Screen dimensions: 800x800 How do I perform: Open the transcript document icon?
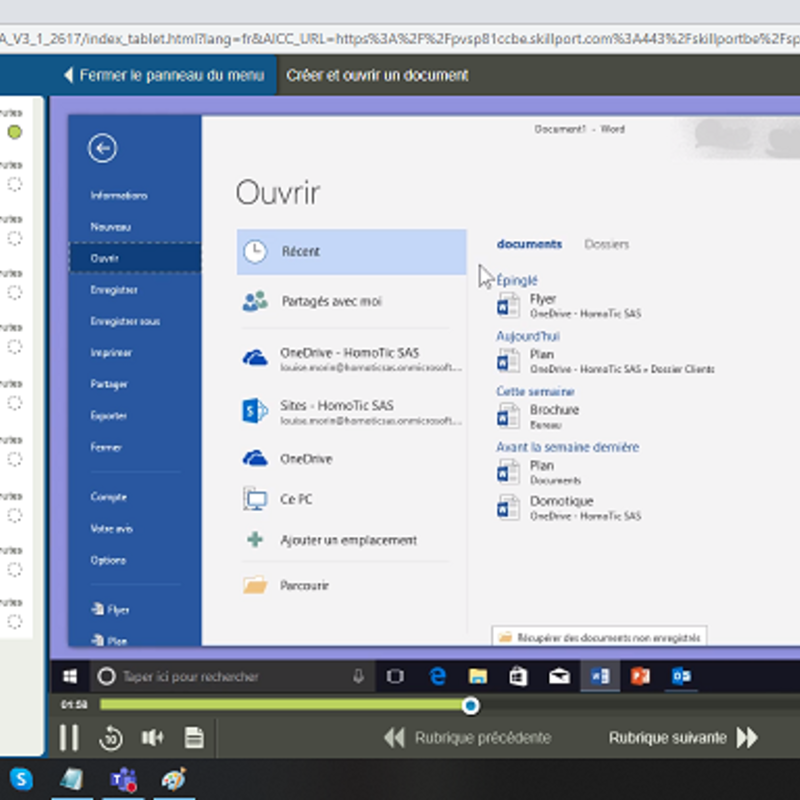194,738
